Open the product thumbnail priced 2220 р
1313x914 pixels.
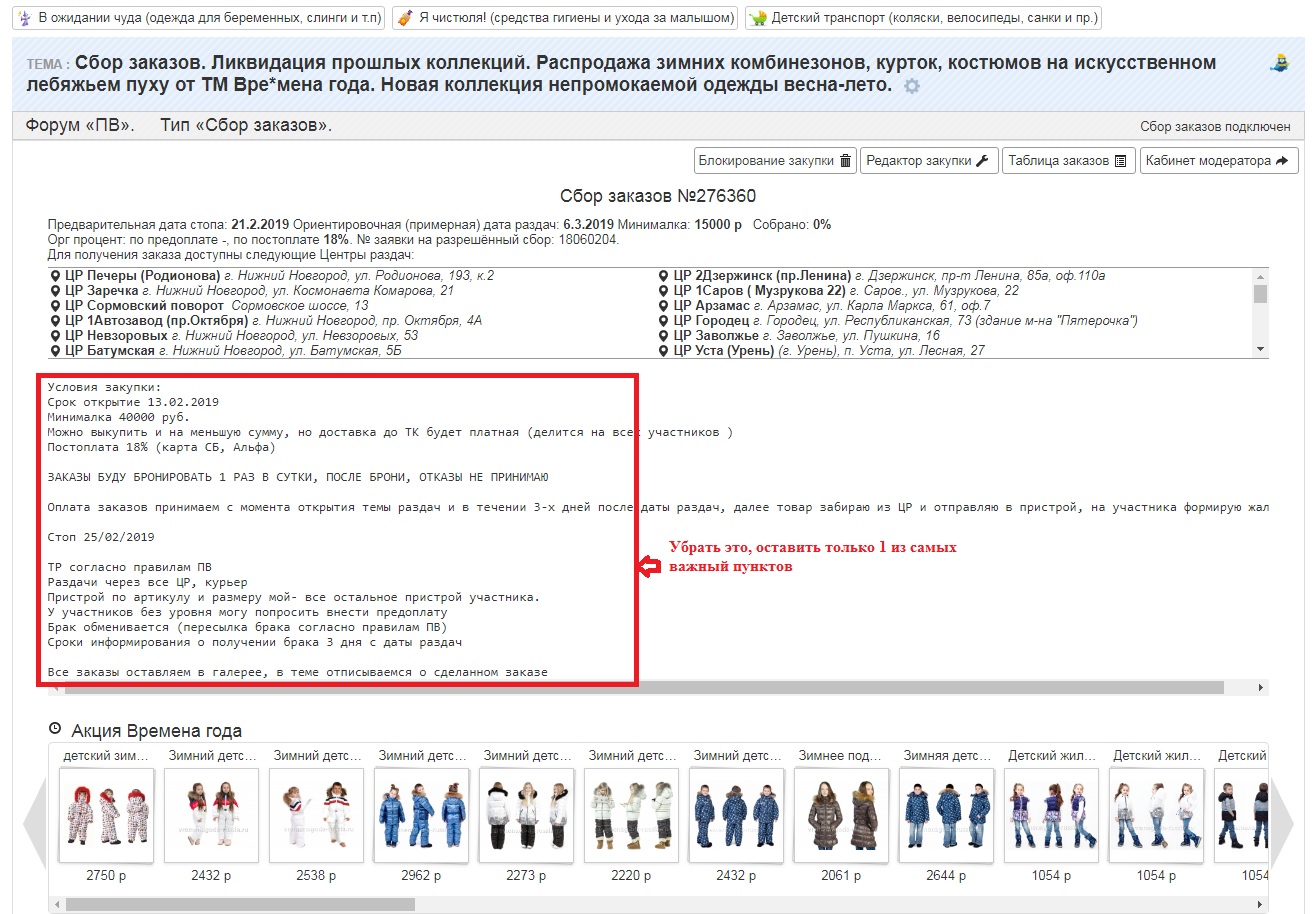click(631, 815)
